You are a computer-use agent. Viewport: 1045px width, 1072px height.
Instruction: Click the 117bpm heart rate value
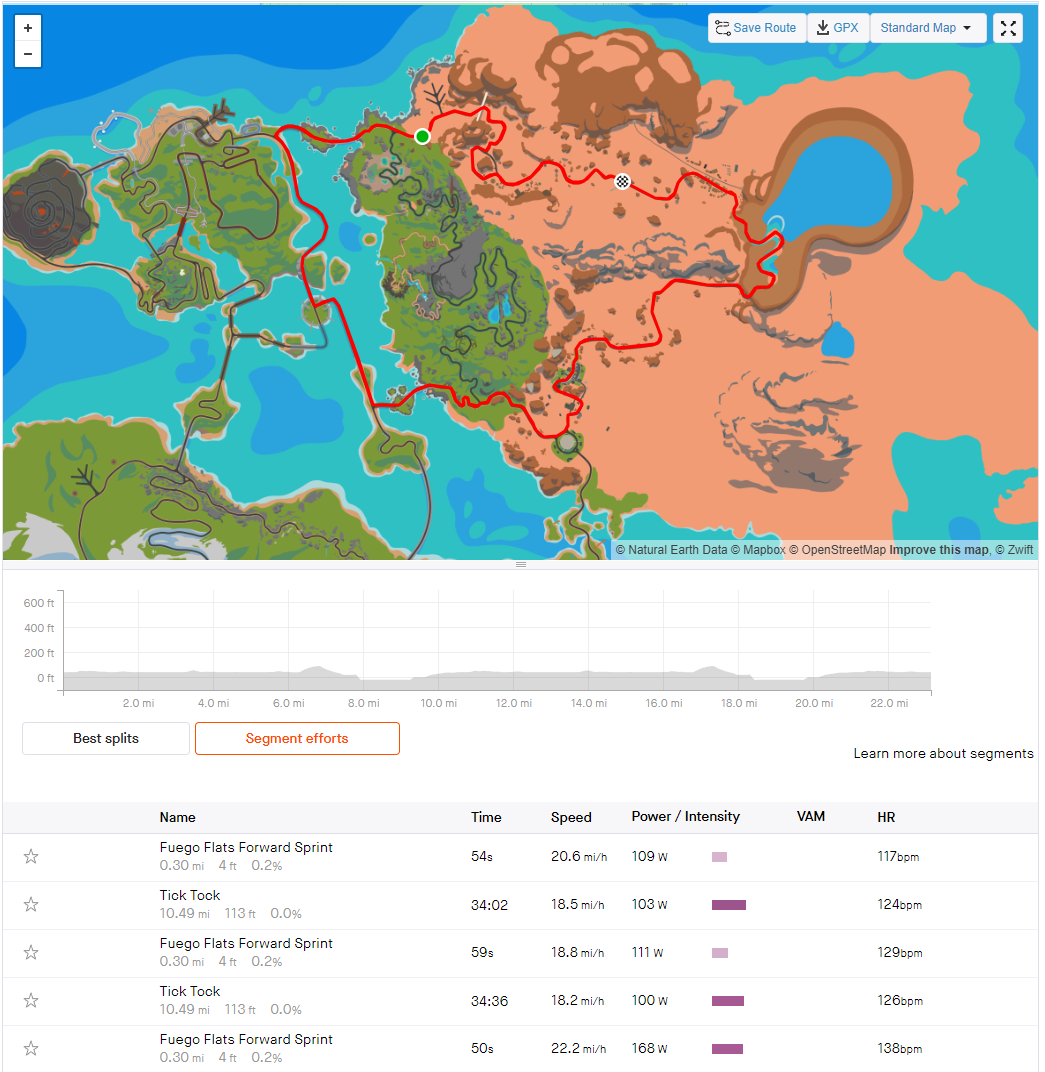[x=898, y=857]
